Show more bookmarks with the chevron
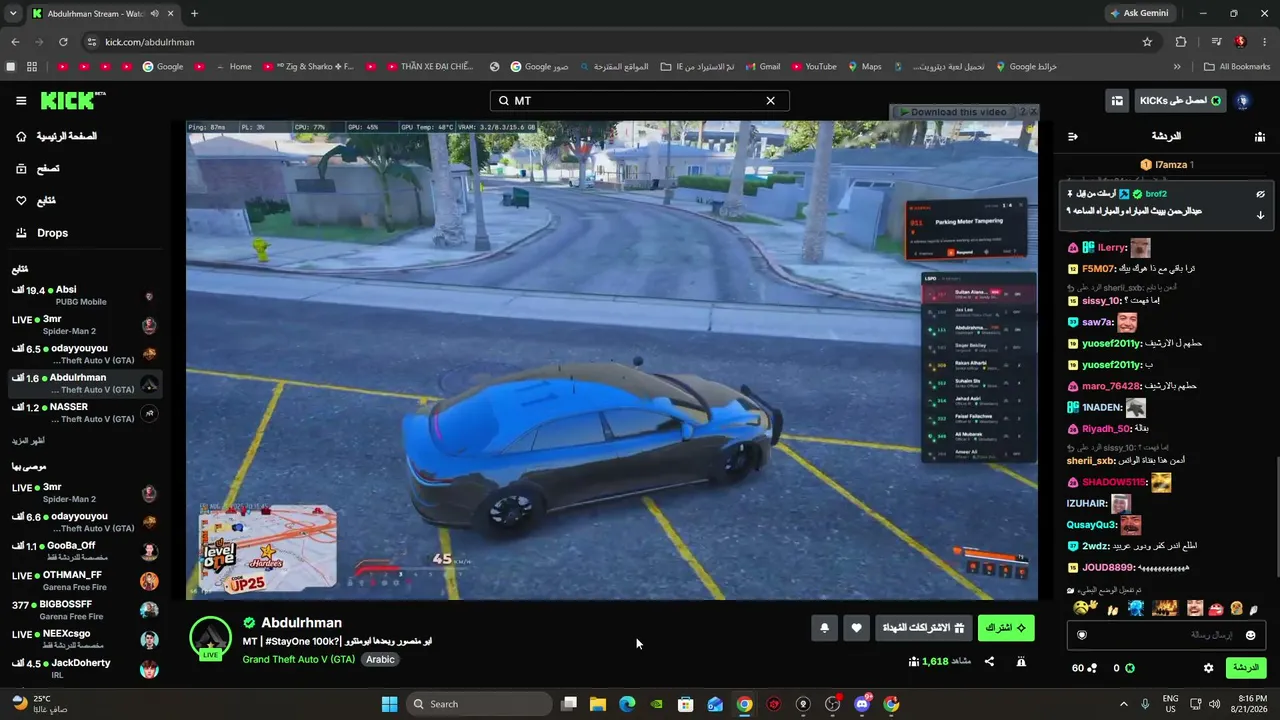Screen dimensions: 1280x720 point(1177,67)
